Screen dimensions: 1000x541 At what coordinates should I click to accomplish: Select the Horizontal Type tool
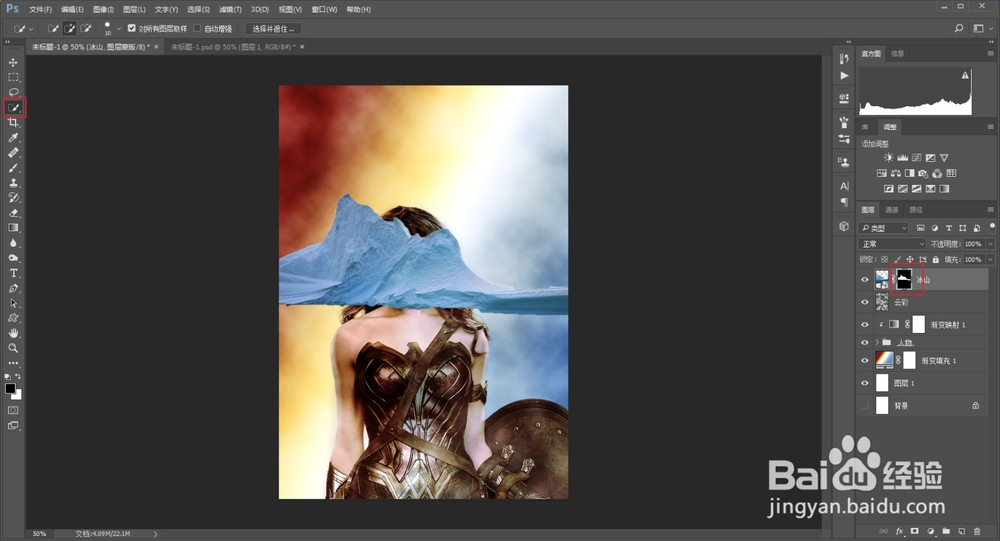click(13, 273)
